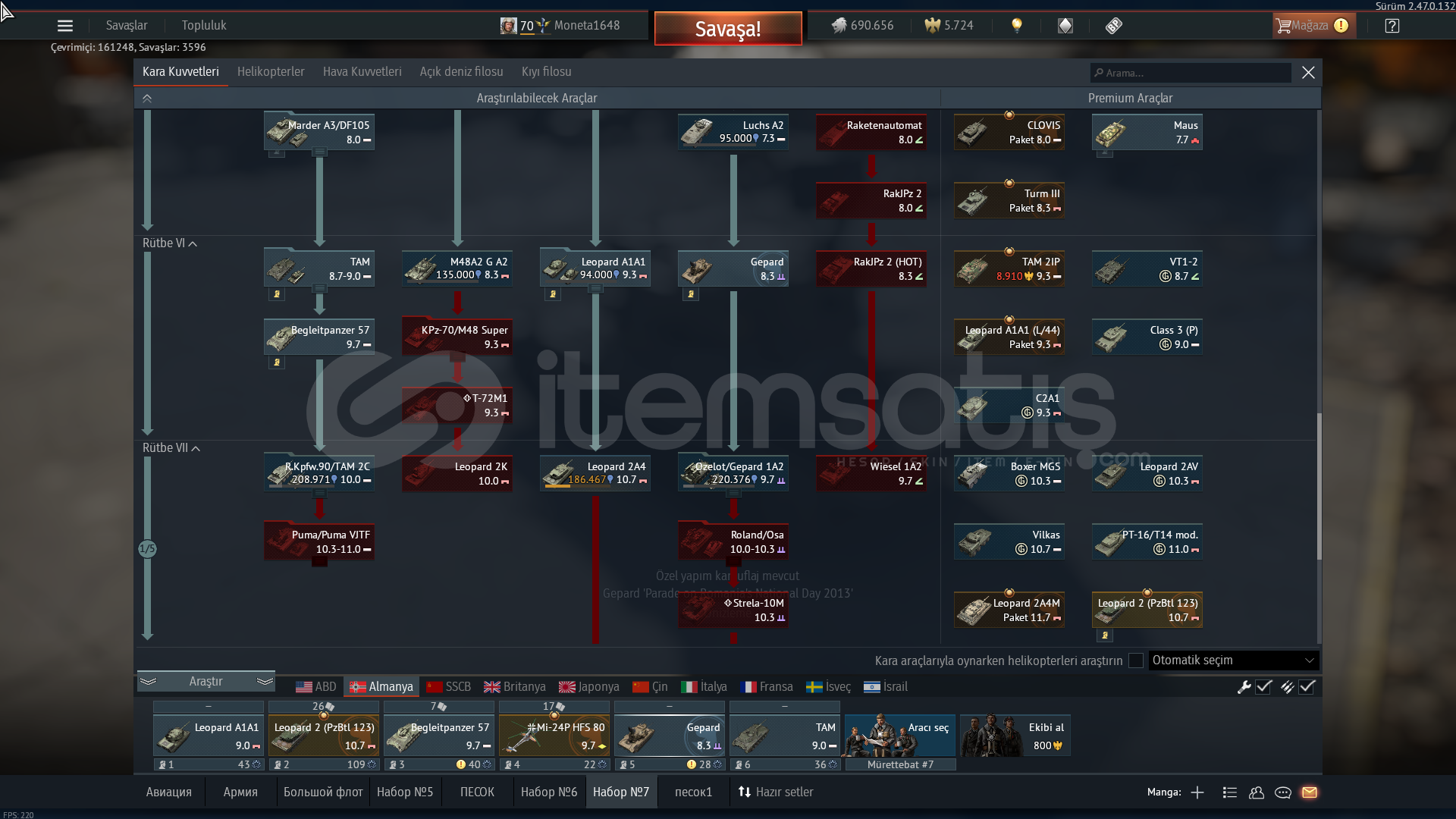The width and height of the screenshot is (1456, 819).
Task: Select the Maus premium vehicle
Action: 1147,132
